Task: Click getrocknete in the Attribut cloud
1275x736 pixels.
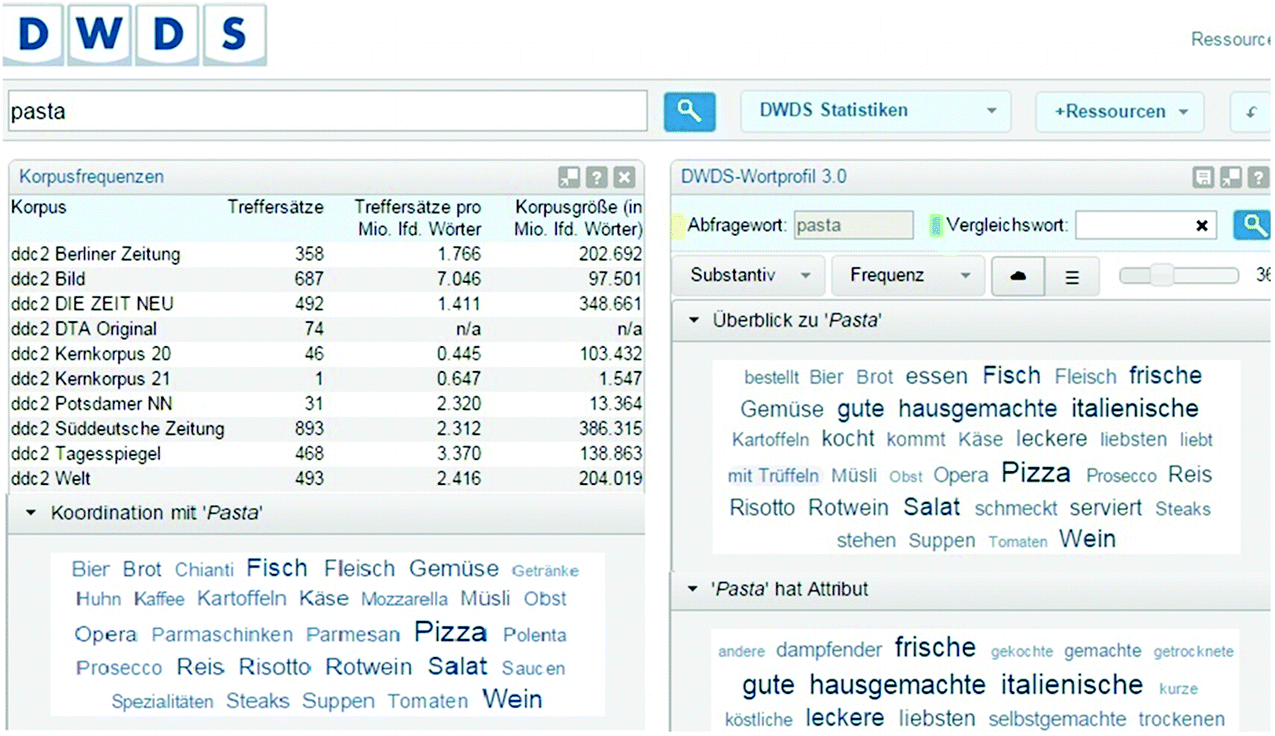Action: tap(1193, 652)
